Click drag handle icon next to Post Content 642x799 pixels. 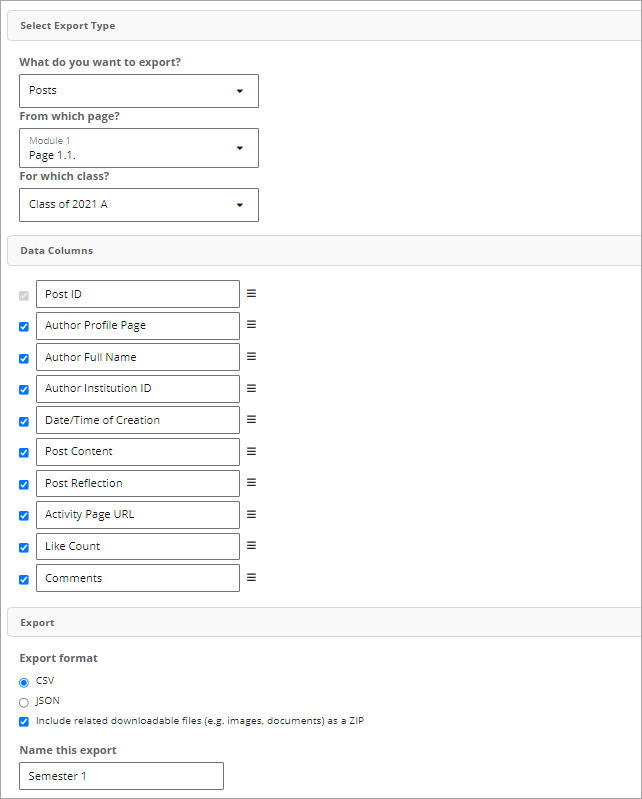[251, 451]
